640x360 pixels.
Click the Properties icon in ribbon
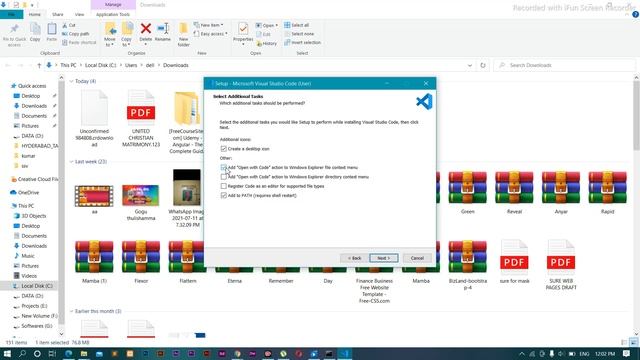243,29
